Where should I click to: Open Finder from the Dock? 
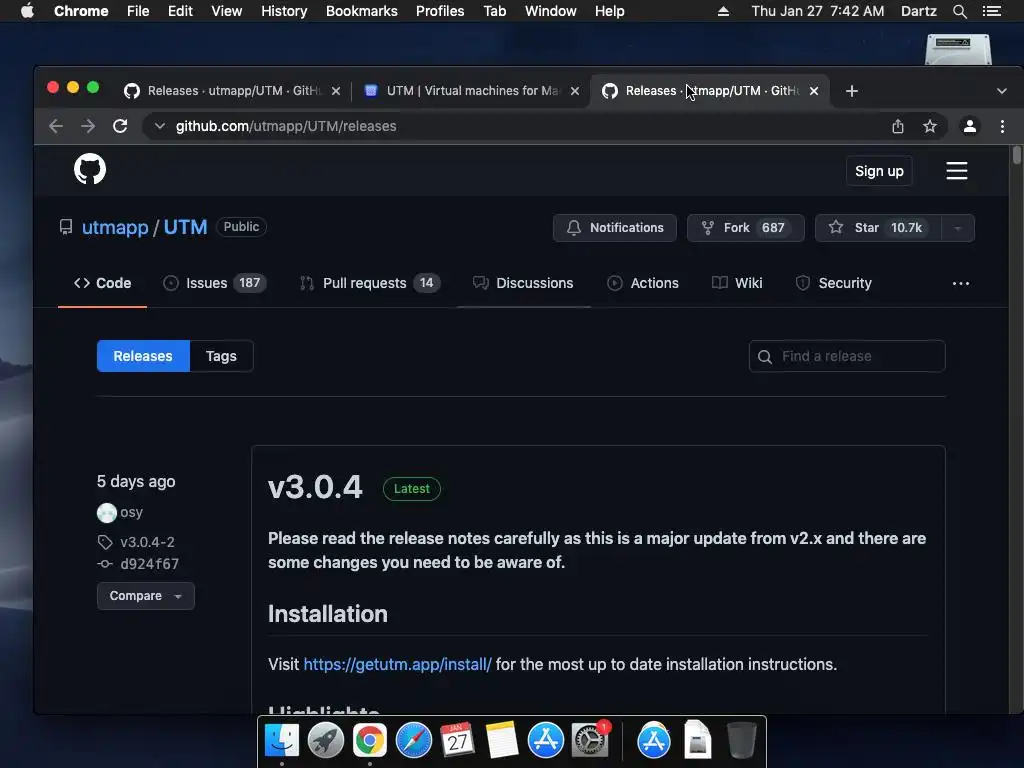[282, 741]
